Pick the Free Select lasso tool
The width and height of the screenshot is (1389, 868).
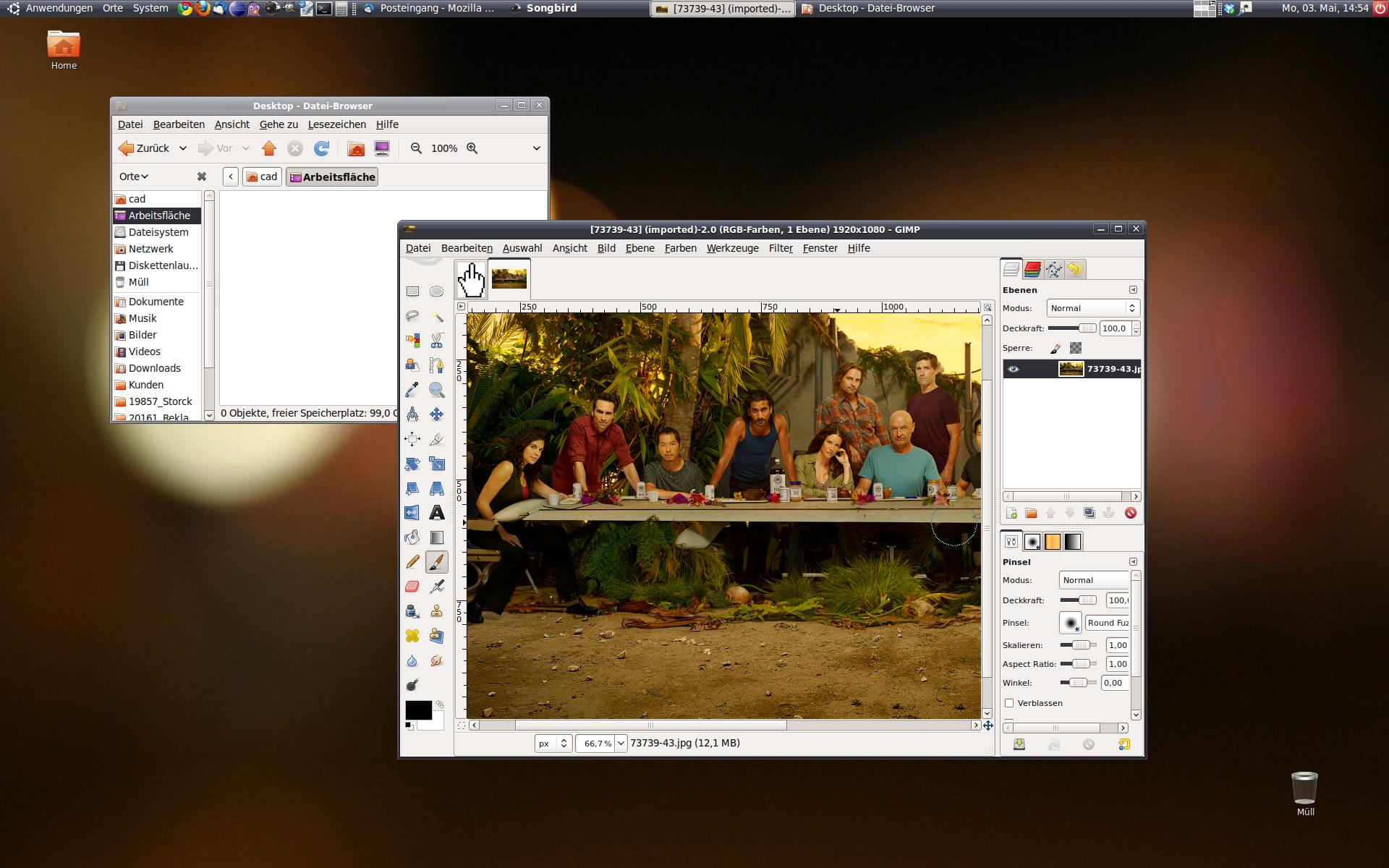coord(412,316)
